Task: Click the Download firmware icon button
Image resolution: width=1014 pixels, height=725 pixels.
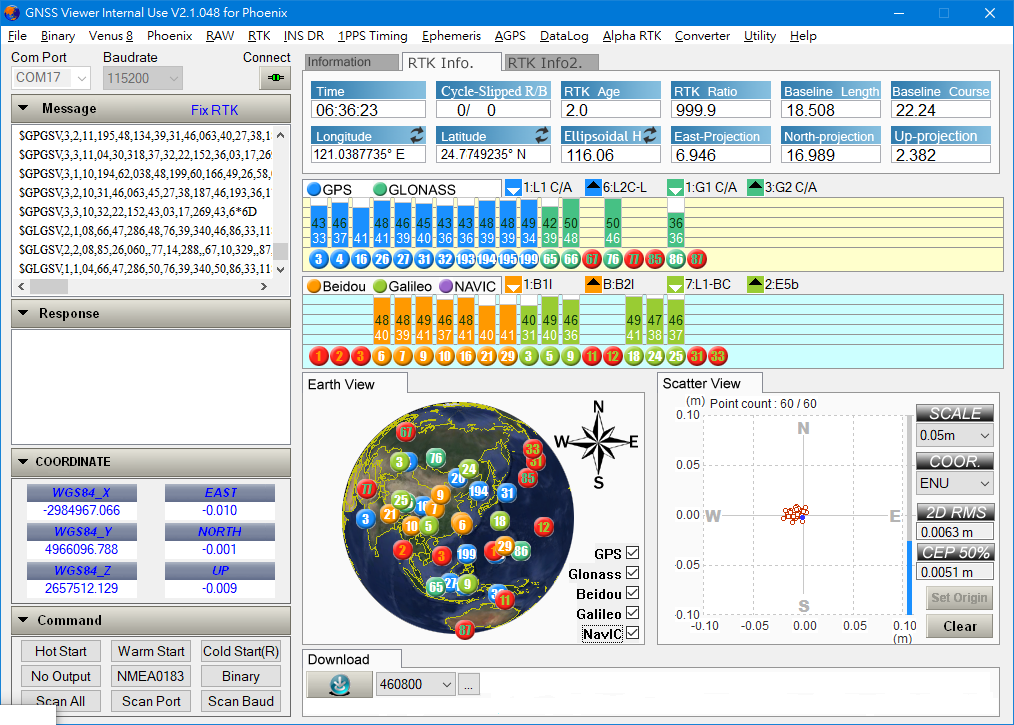Action: 338,684
